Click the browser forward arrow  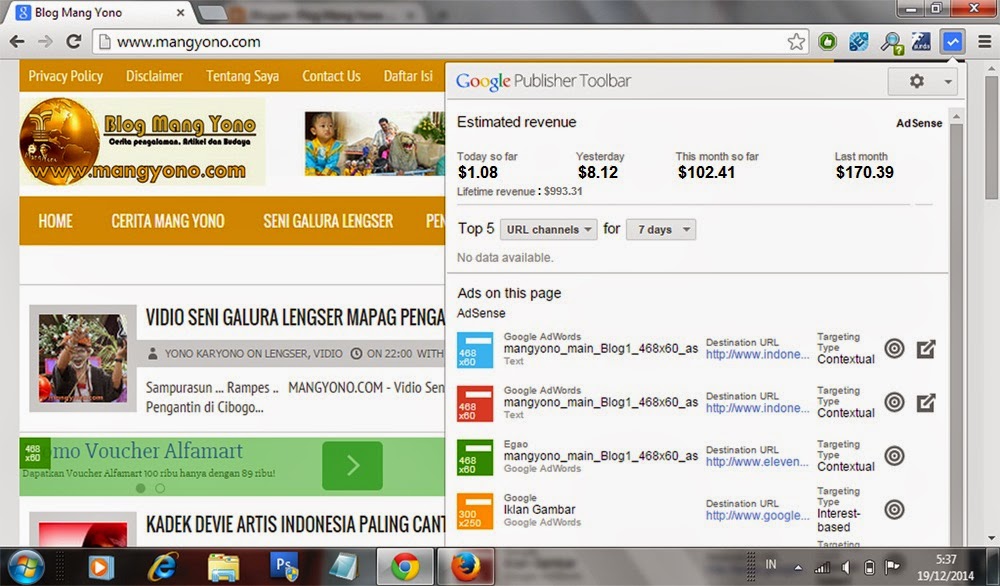tap(45, 42)
